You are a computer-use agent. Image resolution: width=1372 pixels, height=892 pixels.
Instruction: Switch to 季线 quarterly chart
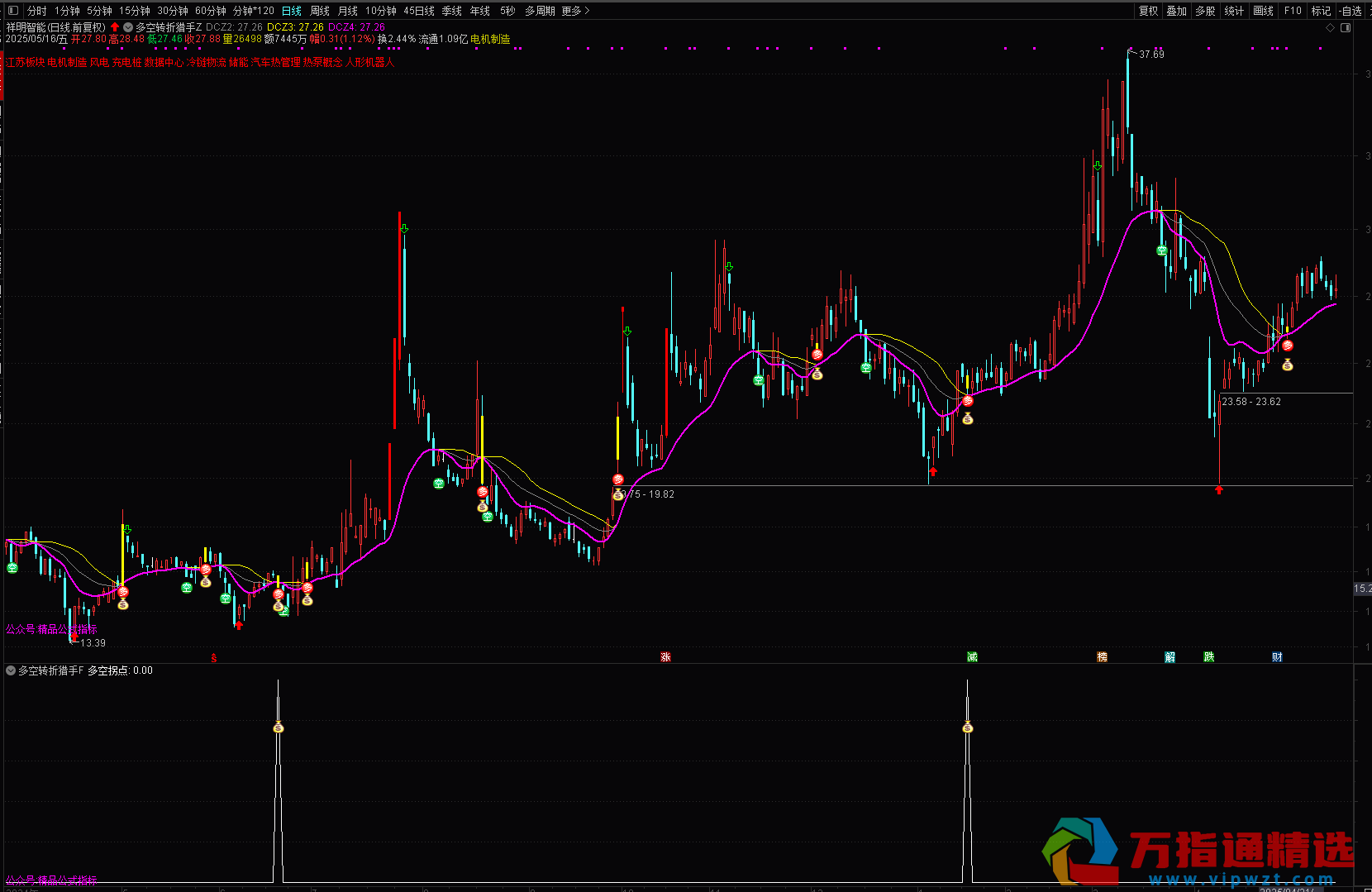(452, 11)
